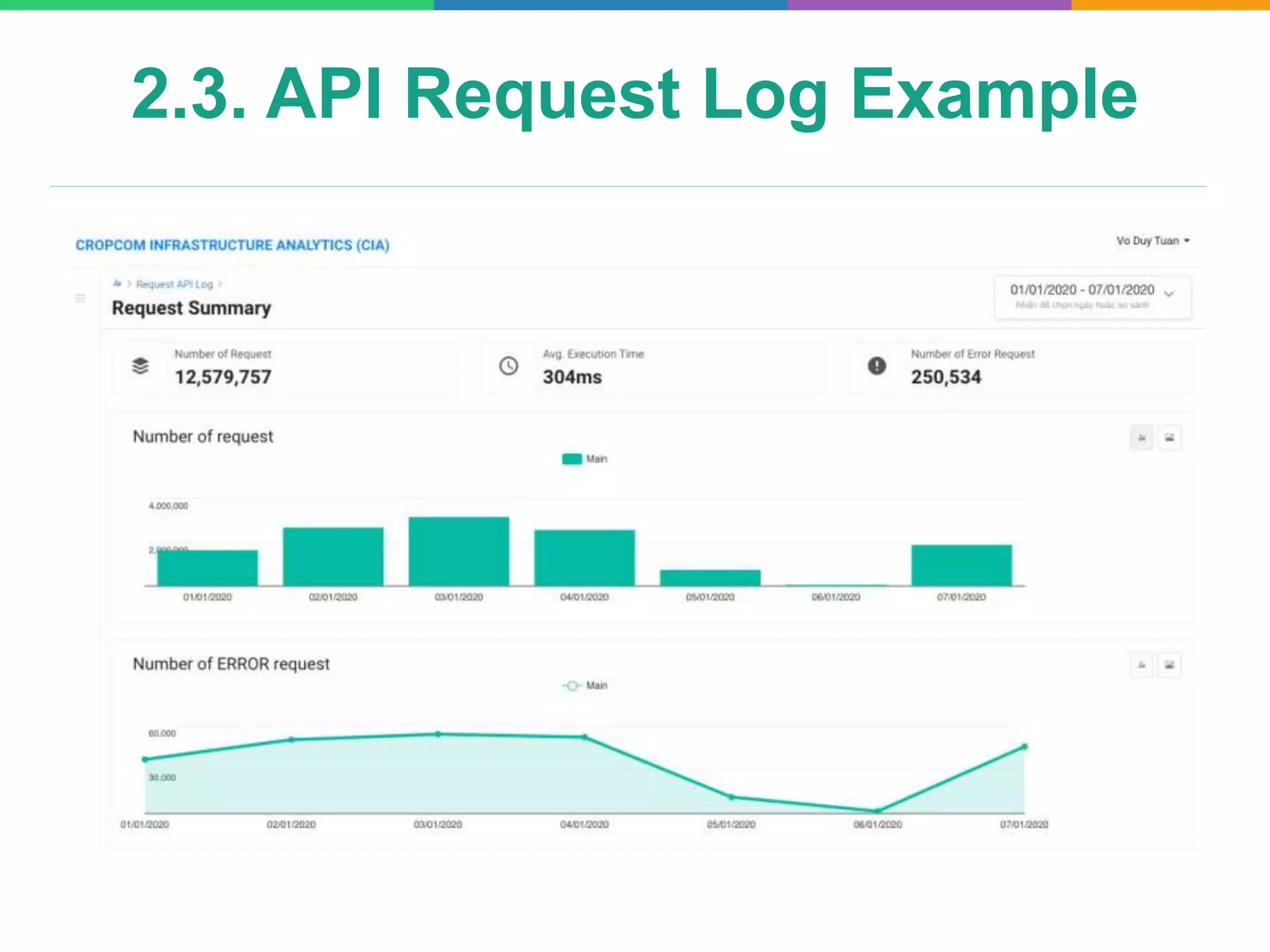
Task: Select the 03/01/2020 bar in request chart
Action: click(x=459, y=551)
